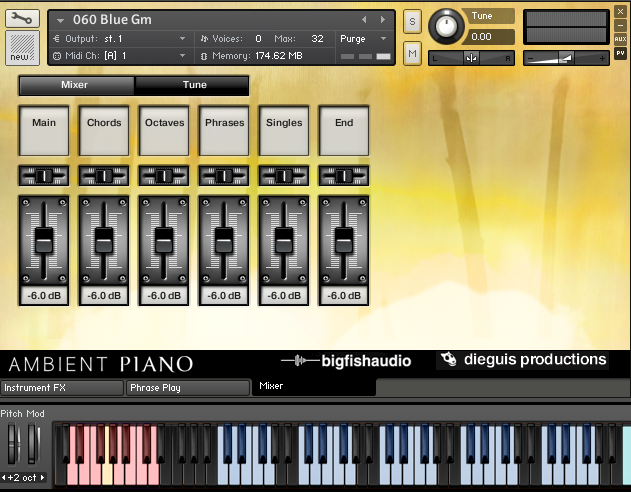Click the new snapshot icon under wrench
The image size is (631, 492).
pos(22,47)
